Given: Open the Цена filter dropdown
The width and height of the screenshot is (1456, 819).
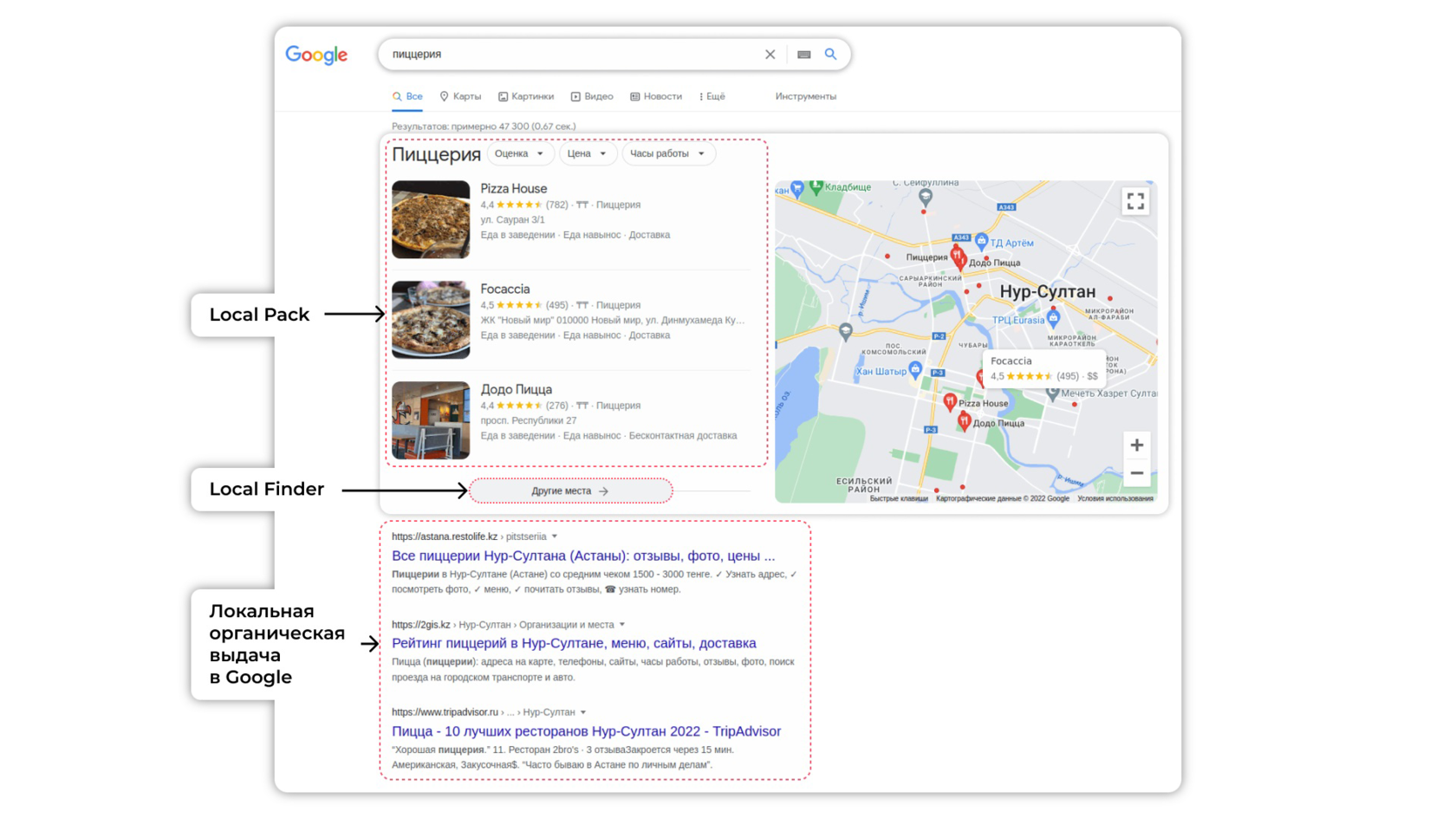Looking at the screenshot, I should click(587, 153).
